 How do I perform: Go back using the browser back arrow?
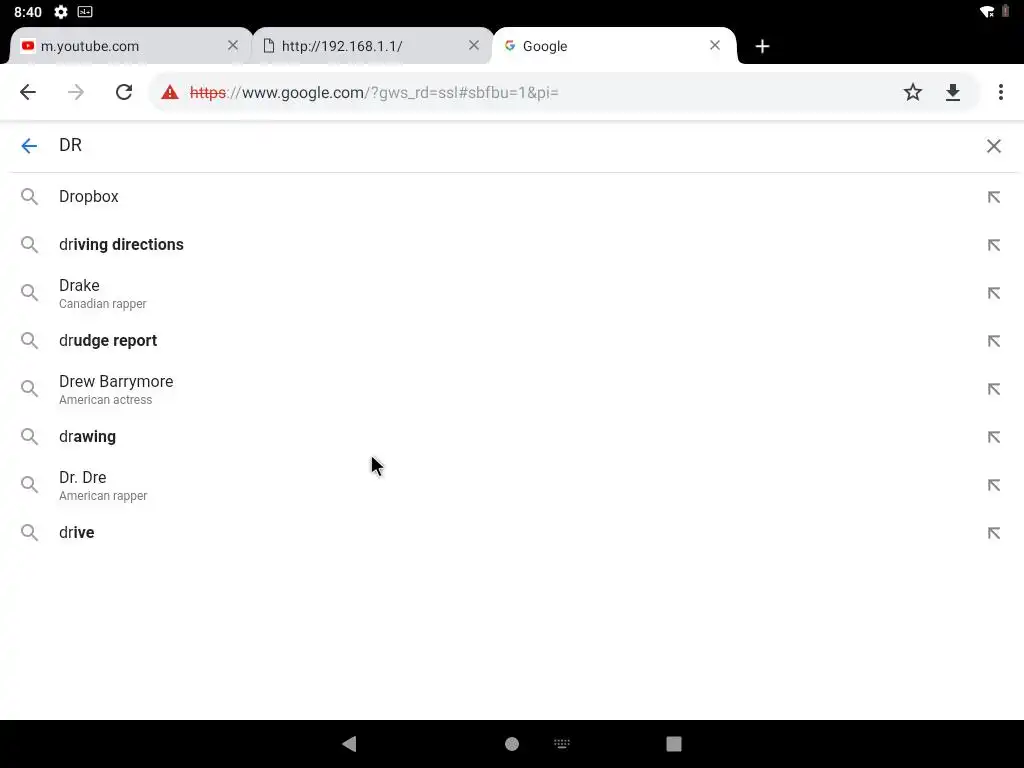coord(28,92)
